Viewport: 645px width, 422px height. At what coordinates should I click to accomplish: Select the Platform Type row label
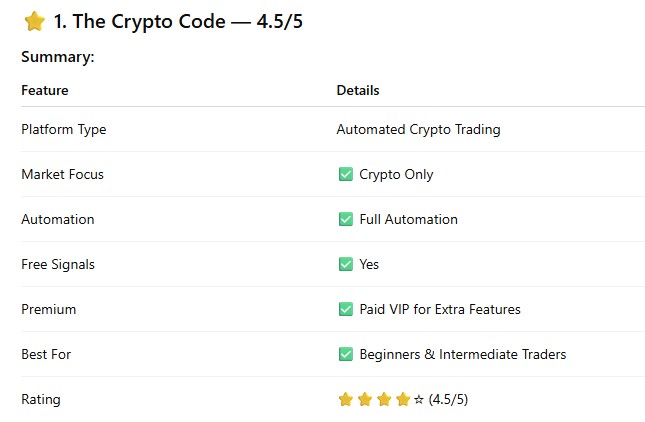[x=63, y=130]
